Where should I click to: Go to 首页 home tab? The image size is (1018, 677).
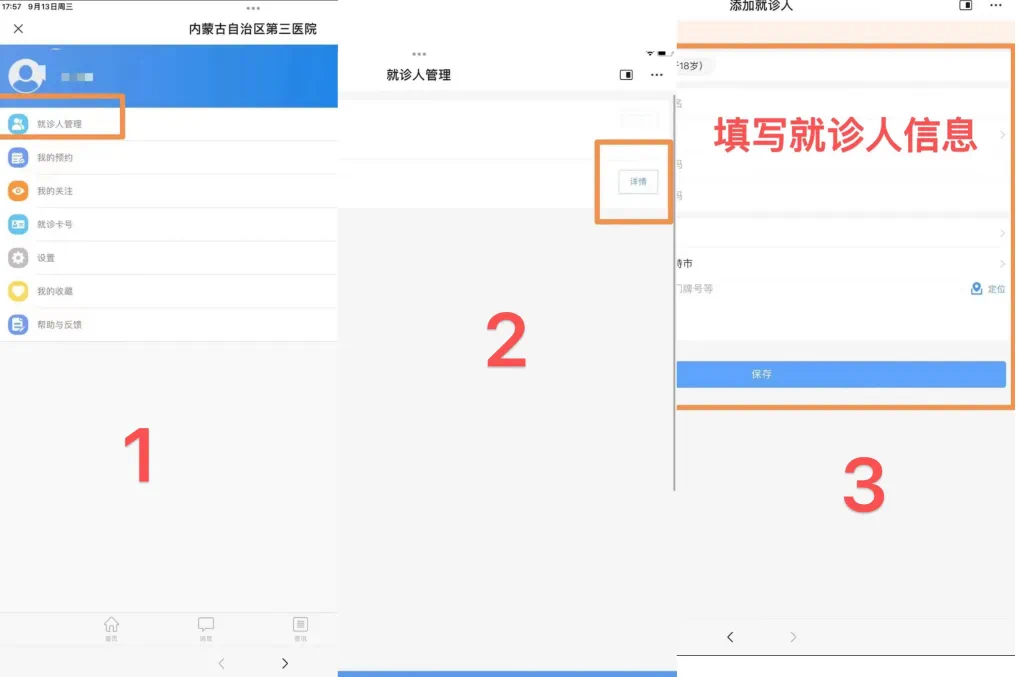[111, 627]
